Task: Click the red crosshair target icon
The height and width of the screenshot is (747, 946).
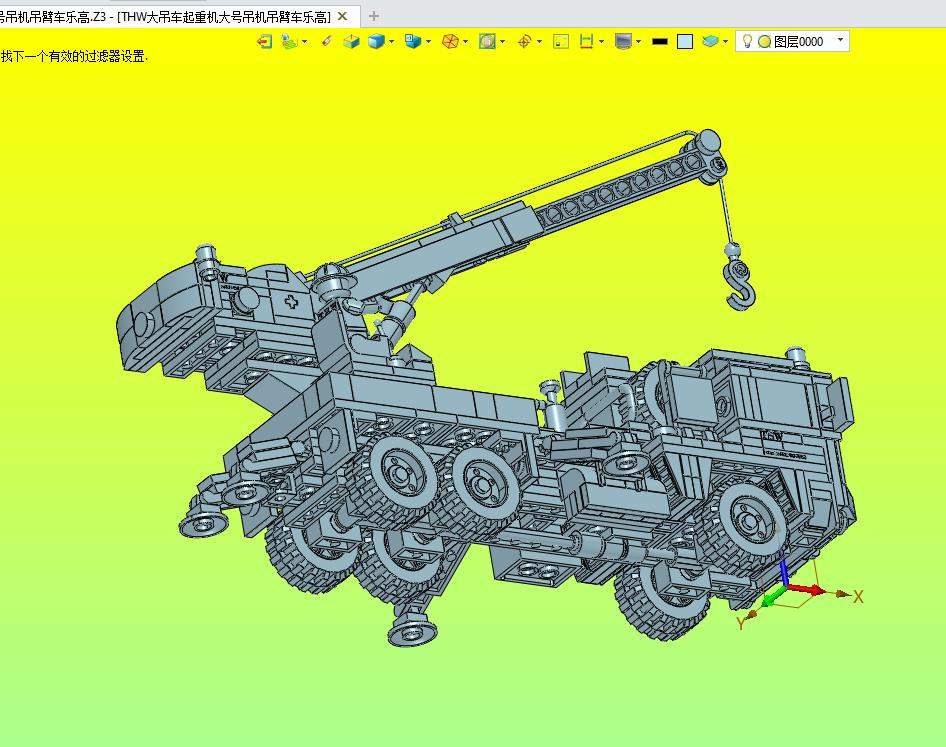Action: click(x=524, y=42)
